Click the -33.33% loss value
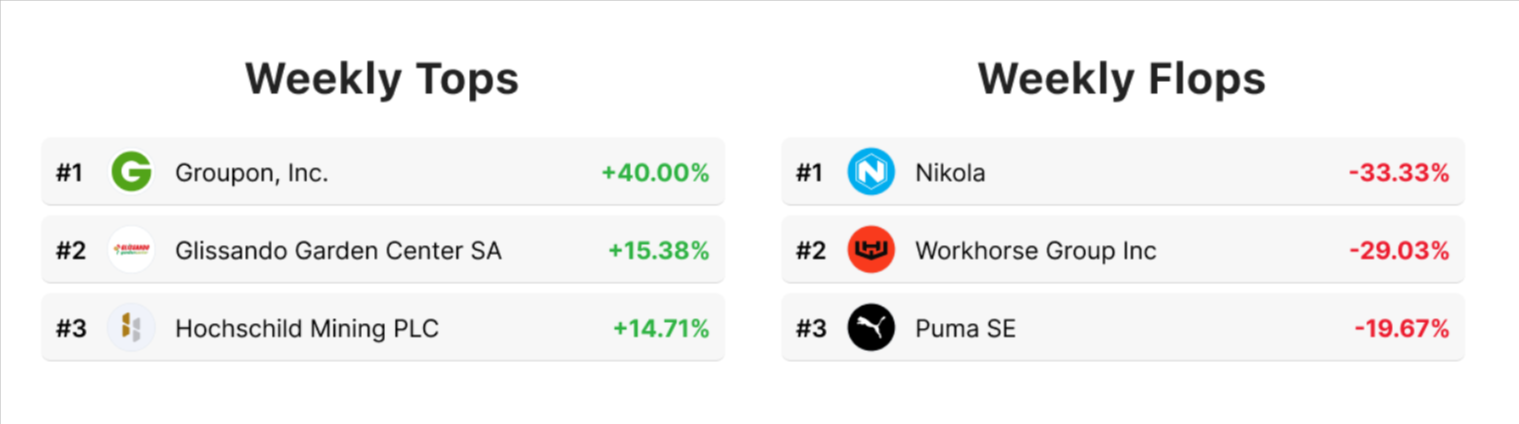 (x=1399, y=173)
